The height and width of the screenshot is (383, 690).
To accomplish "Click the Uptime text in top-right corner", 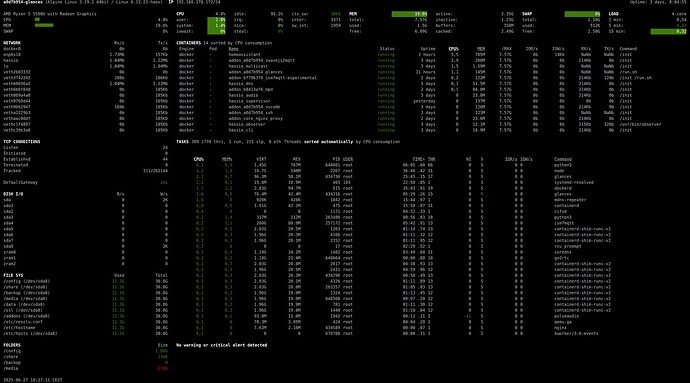I will (658, 2).
